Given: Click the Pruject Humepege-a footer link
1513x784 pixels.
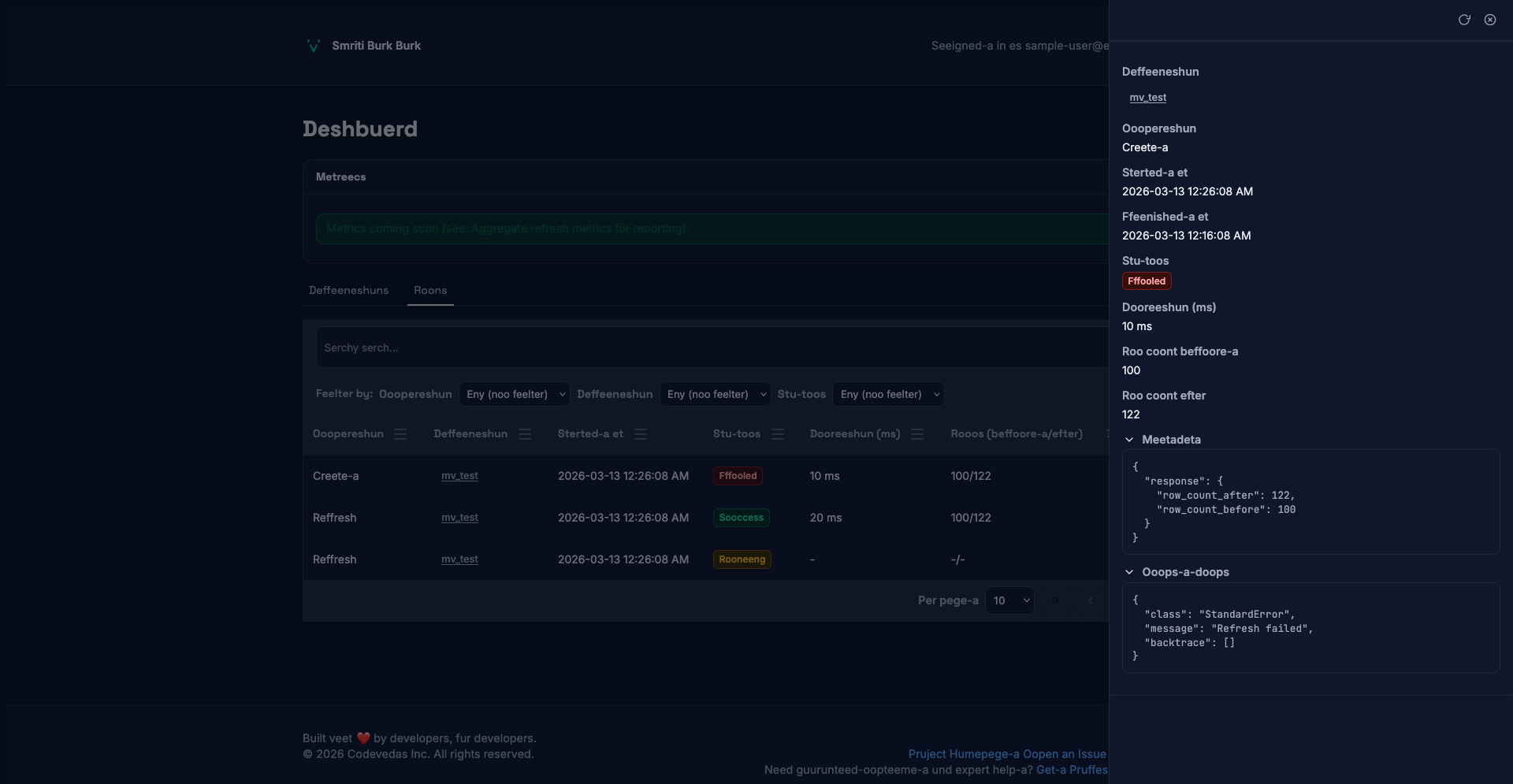Looking at the screenshot, I should click(963, 754).
